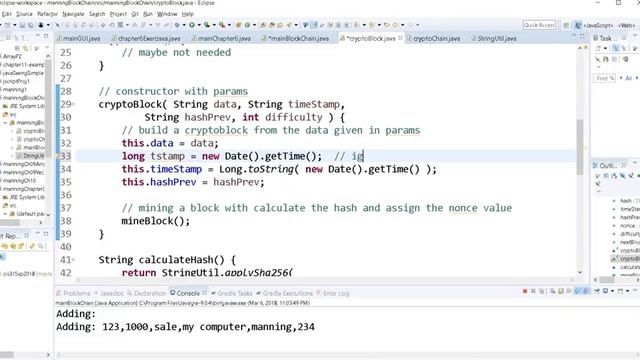This screenshot has height=360, width=640.
Task: Maximize the editor area using the maximize icon
Action: click(582, 36)
